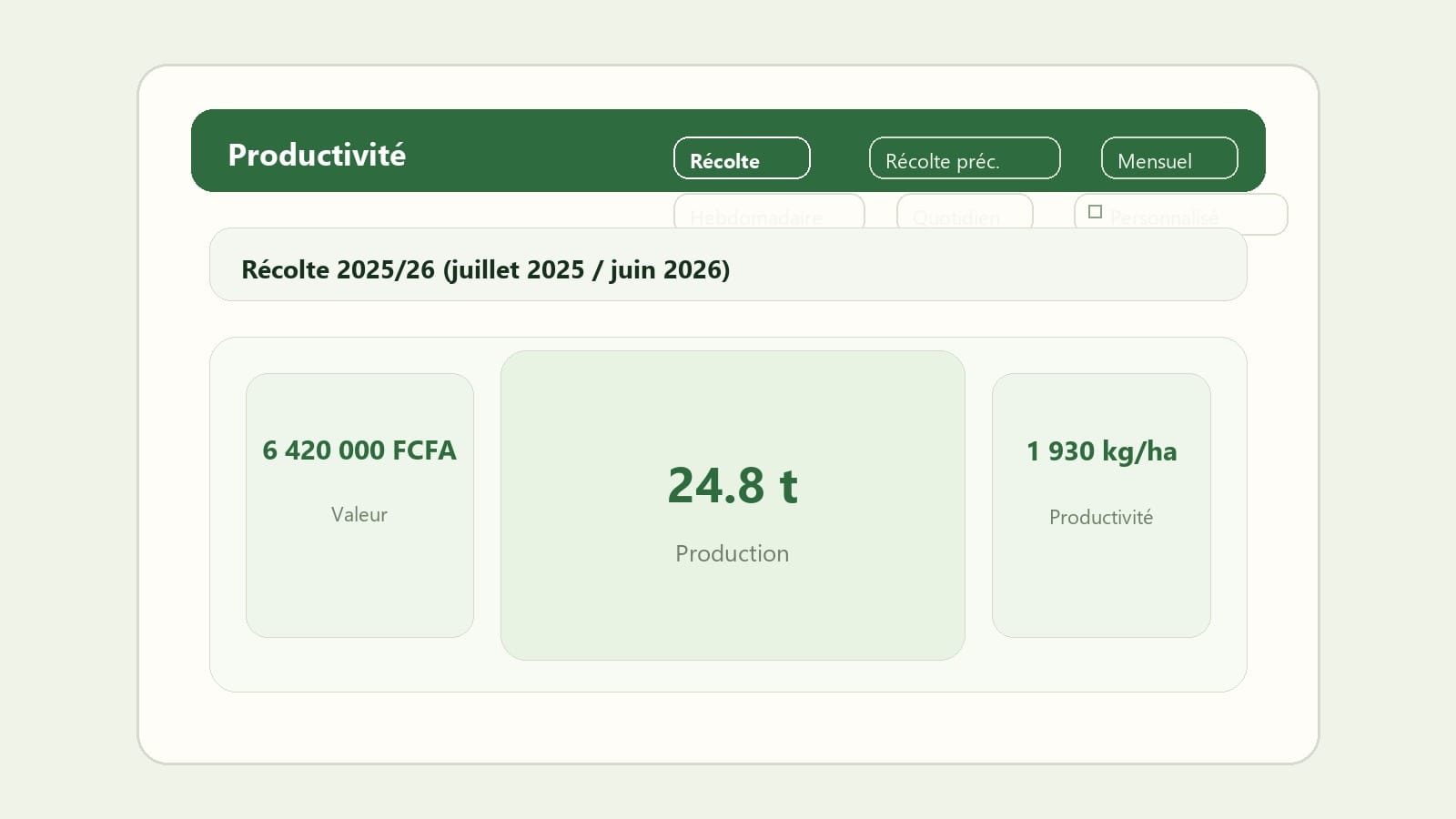Image resolution: width=1456 pixels, height=819 pixels.
Task: Choose the Mensuel period filter
Action: (x=1168, y=159)
